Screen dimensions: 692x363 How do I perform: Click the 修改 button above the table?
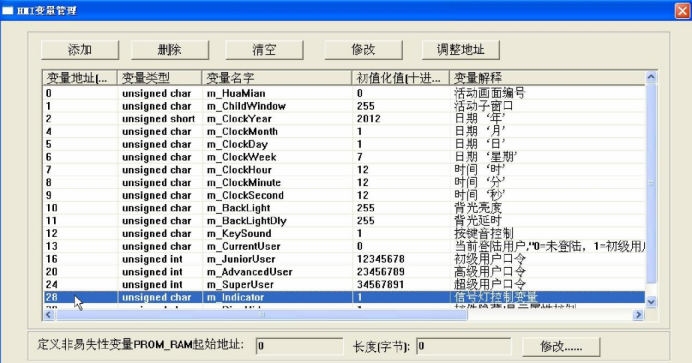[x=363, y=50]
